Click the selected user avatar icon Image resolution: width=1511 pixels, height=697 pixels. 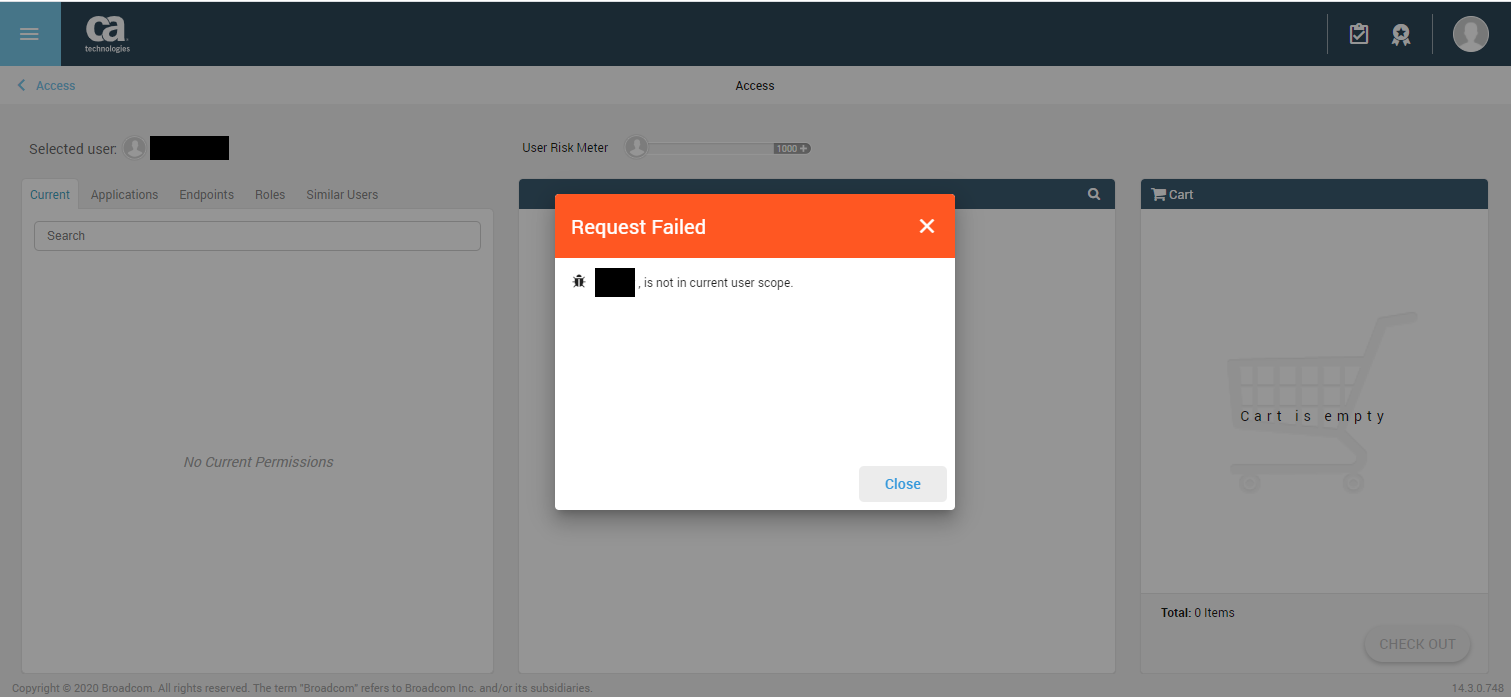tap(135, 148)
